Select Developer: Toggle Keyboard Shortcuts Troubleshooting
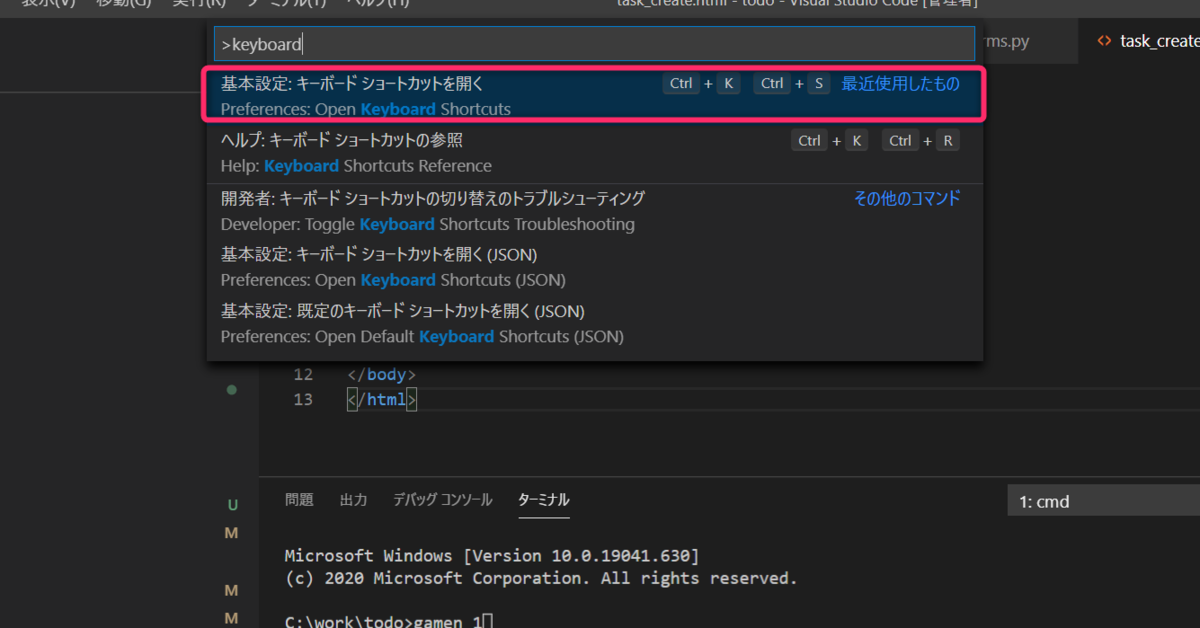Image resolution: width=1200 pixels, height=628 pixels. pyautogui.click(x=595, y=211)
